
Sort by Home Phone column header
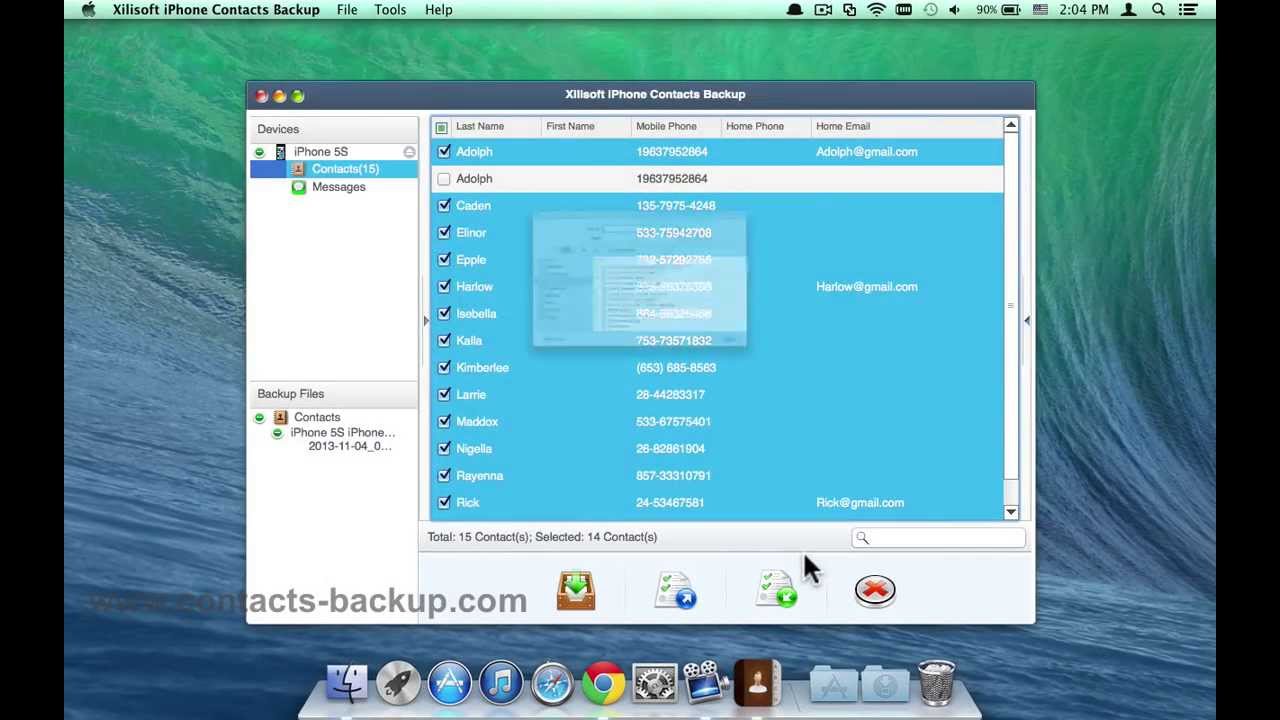pos(755,127)
